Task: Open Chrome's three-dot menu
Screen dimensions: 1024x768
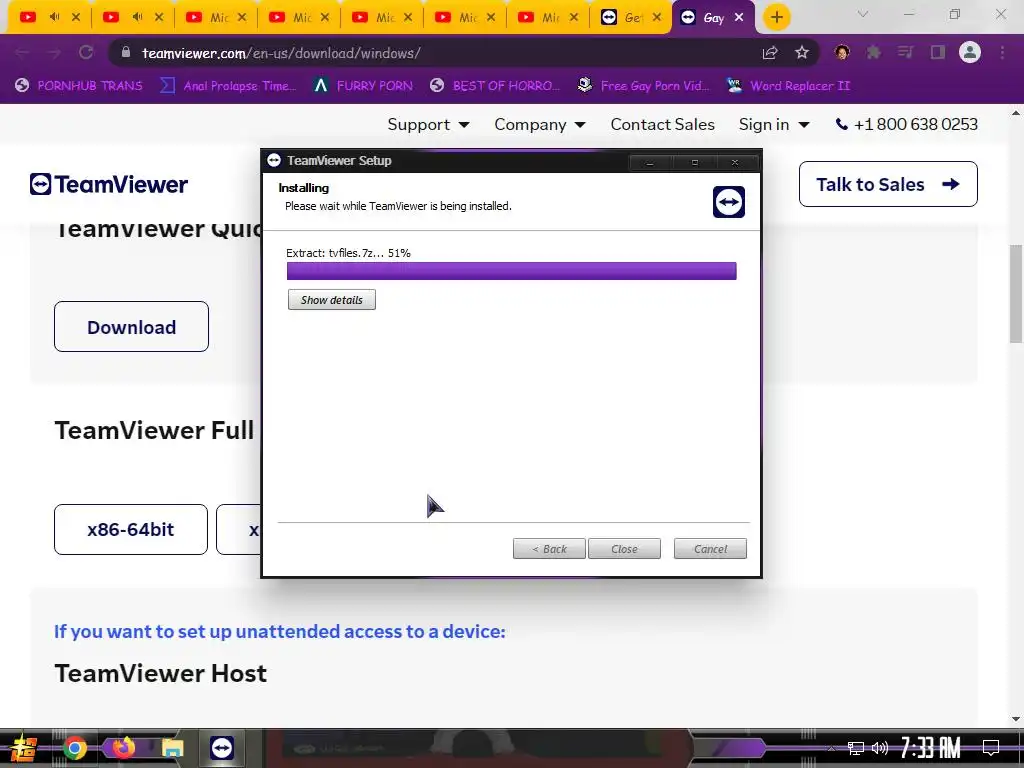Action: coord(1002,53)
